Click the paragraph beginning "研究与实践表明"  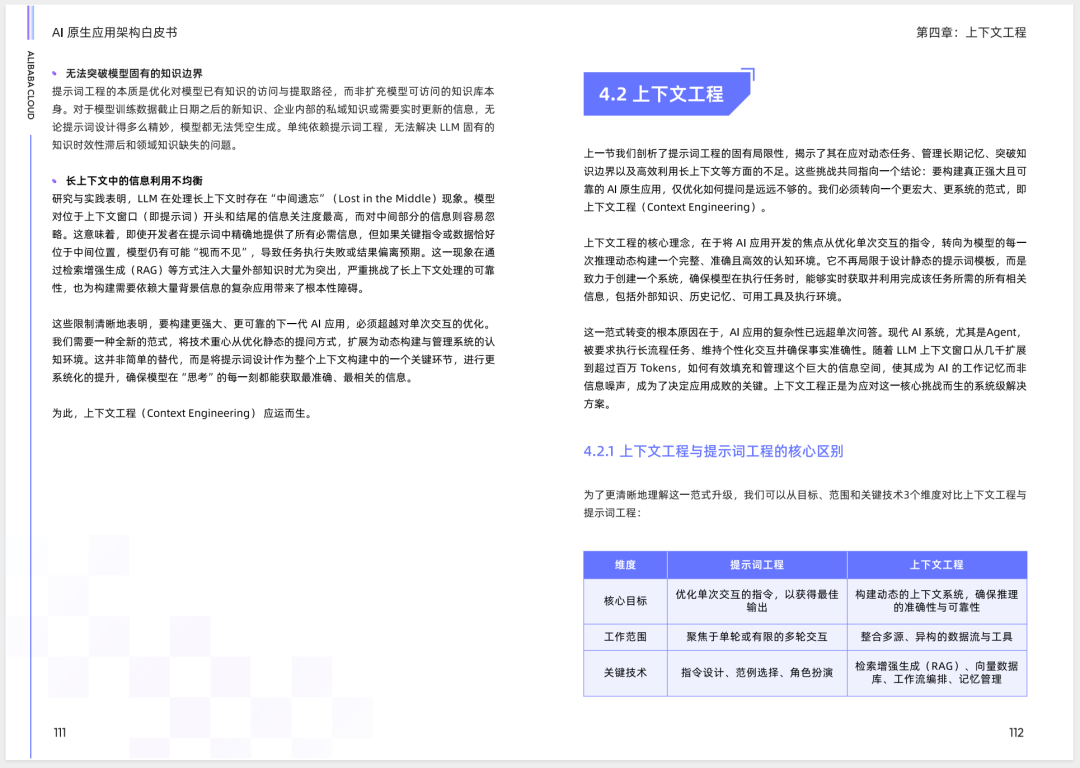coord(273,243)
